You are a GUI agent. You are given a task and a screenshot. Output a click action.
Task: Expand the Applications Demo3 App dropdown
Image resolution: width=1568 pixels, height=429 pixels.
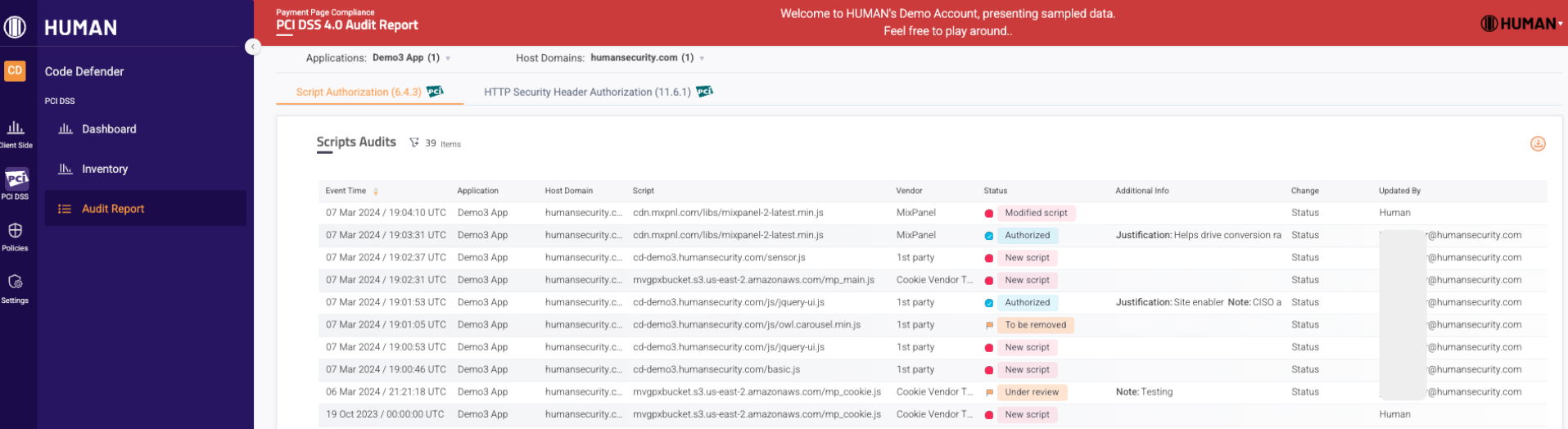(448, 59)
